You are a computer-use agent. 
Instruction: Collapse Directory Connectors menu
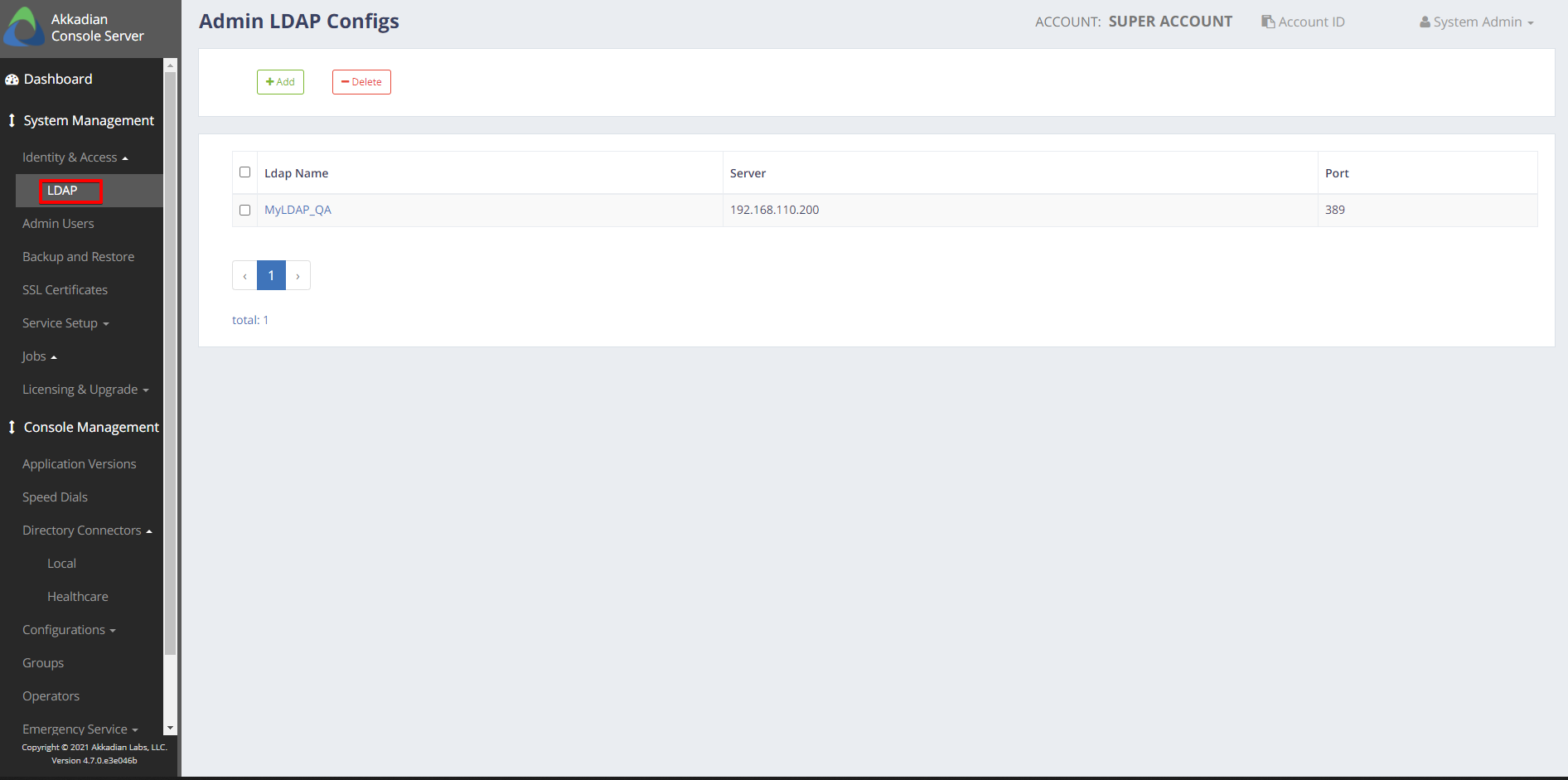[87, 530]
